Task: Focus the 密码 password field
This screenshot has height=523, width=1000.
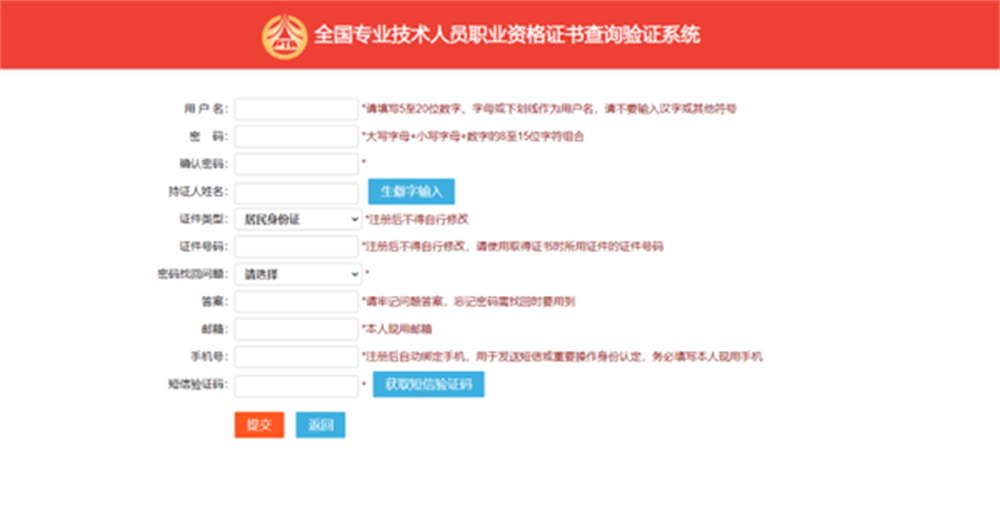Action: click(x=297, y=136)
